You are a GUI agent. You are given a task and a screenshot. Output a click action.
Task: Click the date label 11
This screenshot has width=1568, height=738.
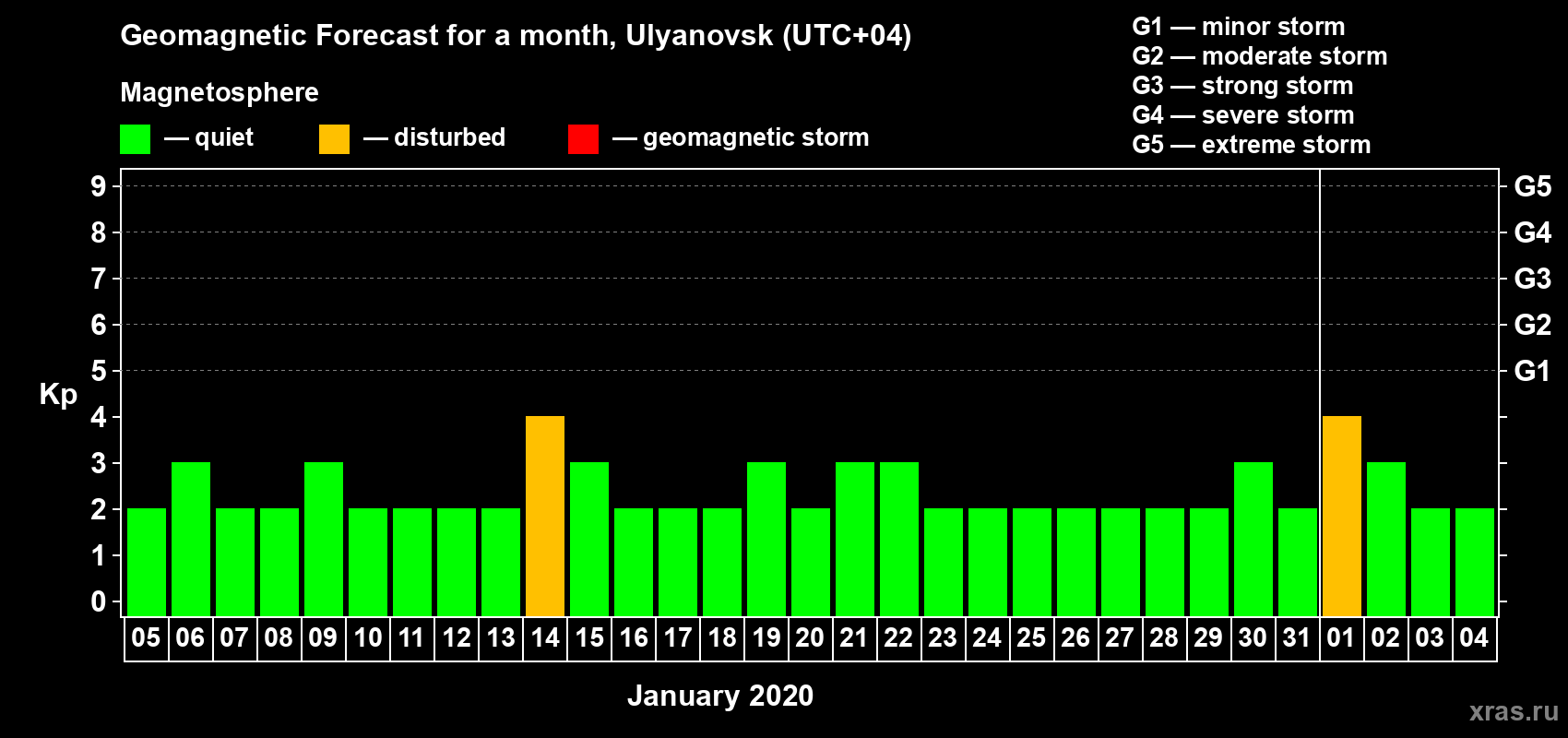411,637
